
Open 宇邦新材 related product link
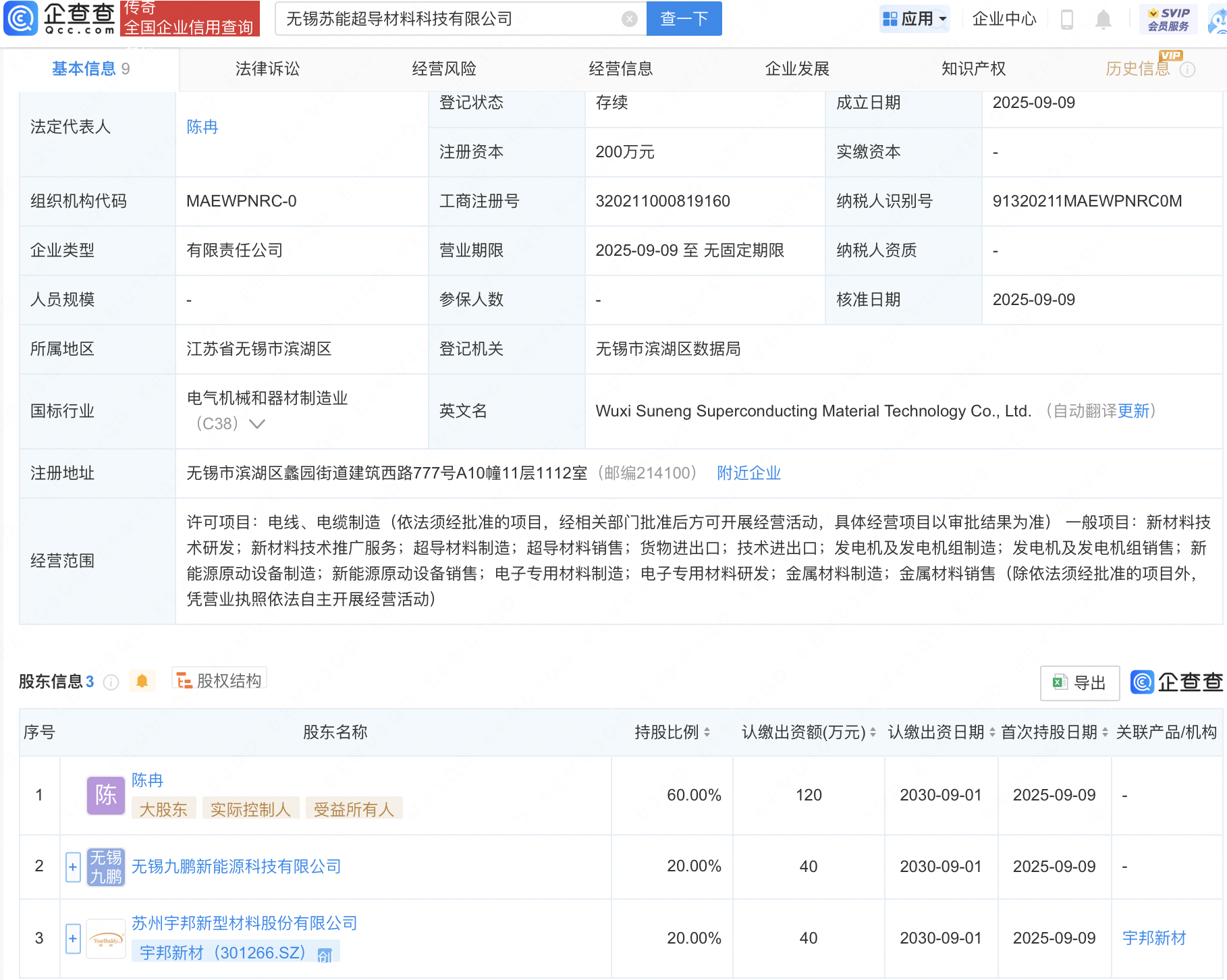pyautogui.click(x=1154, y=938)
